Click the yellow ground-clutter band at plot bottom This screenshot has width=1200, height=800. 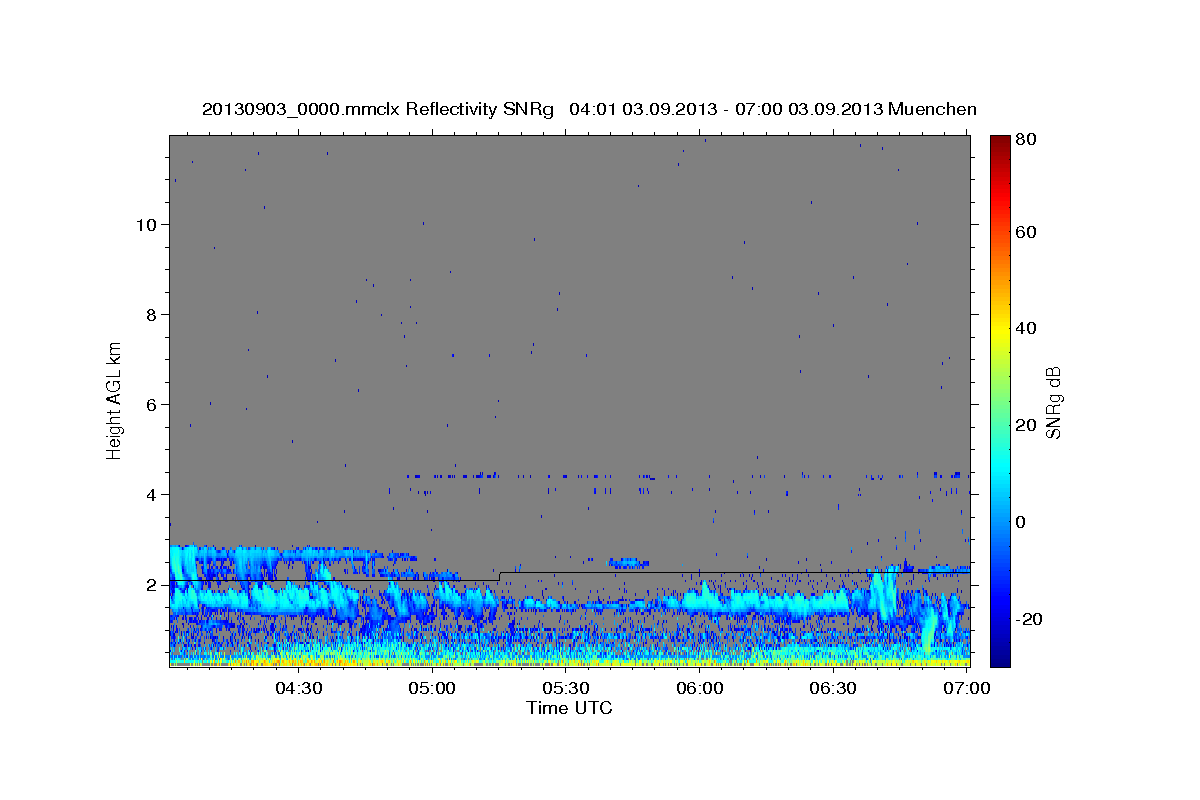click(x=569, y=661)
